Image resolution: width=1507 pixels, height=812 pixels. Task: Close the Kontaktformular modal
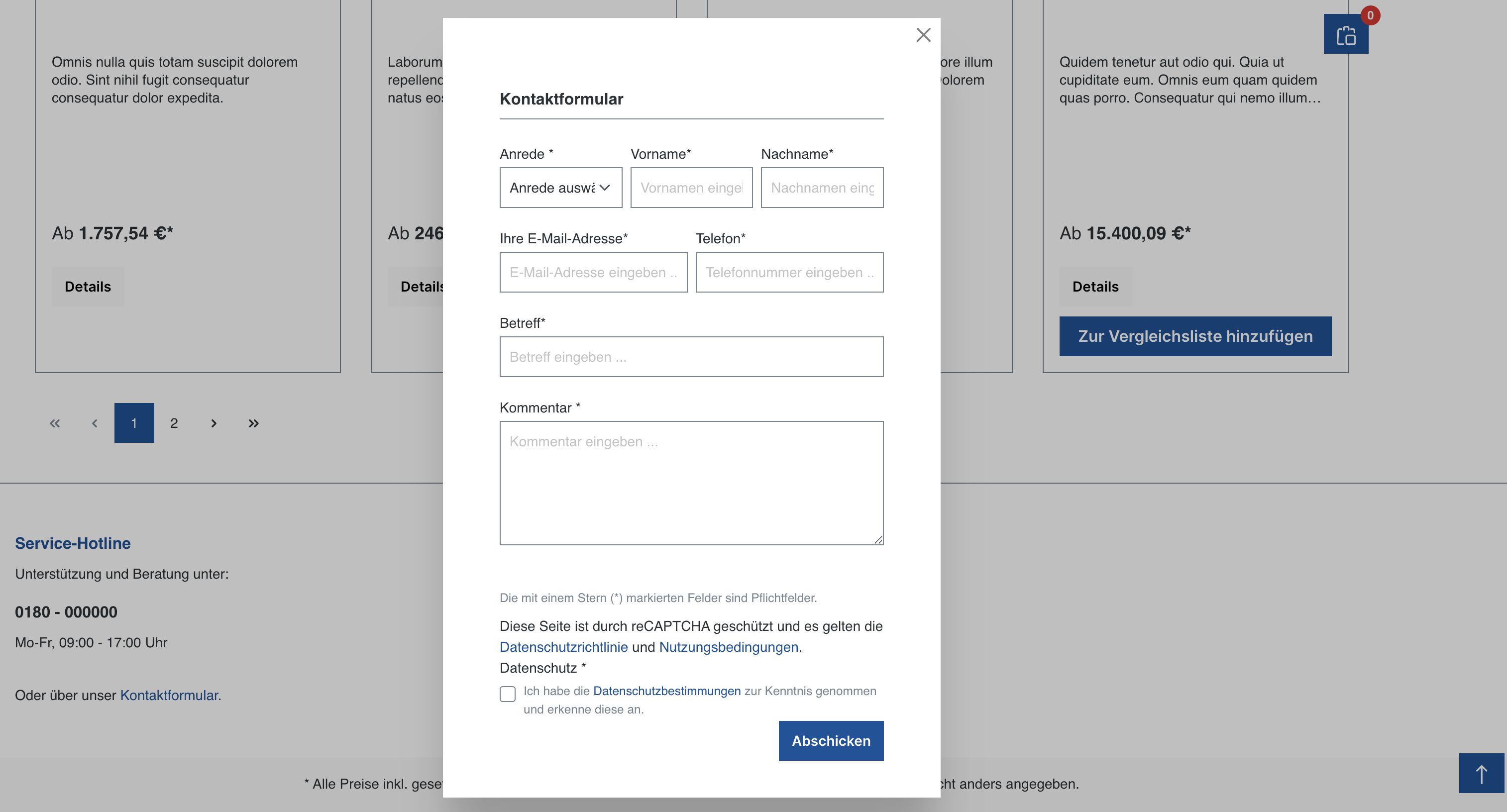click(923, 35)
